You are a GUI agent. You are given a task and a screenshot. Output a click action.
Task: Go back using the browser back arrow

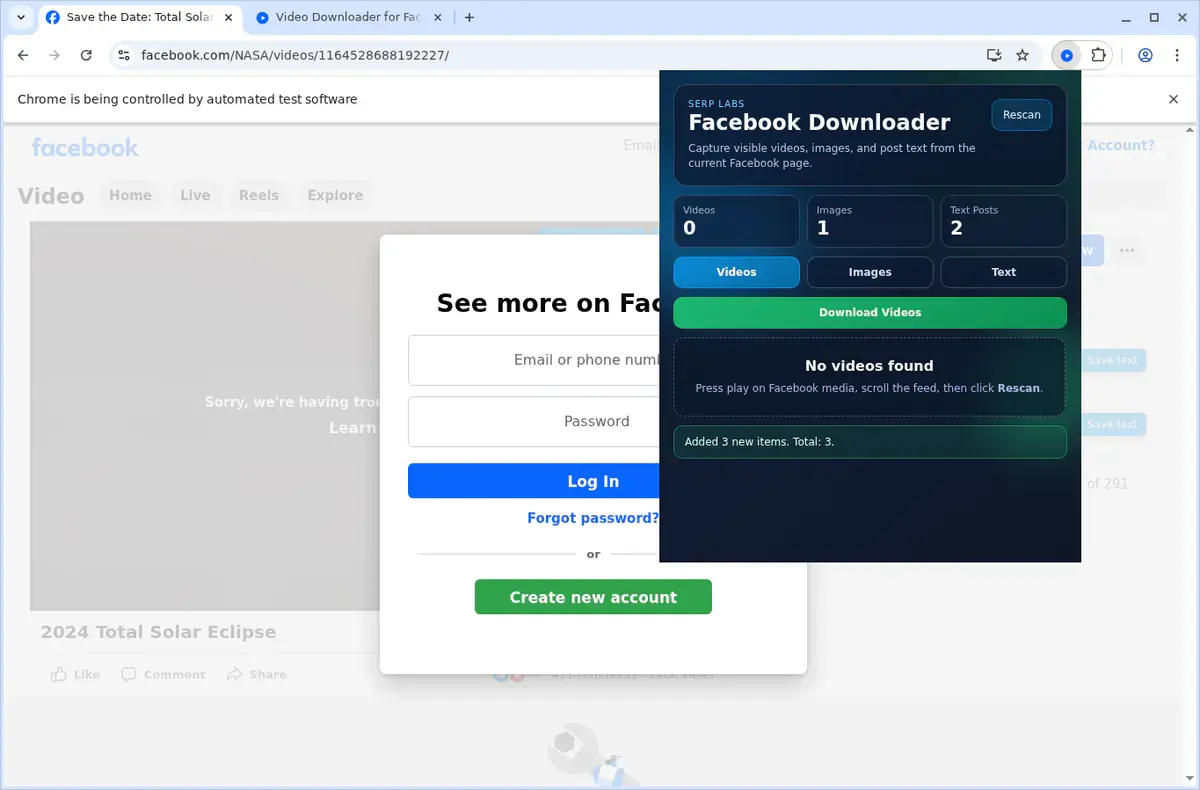[23, 56]
